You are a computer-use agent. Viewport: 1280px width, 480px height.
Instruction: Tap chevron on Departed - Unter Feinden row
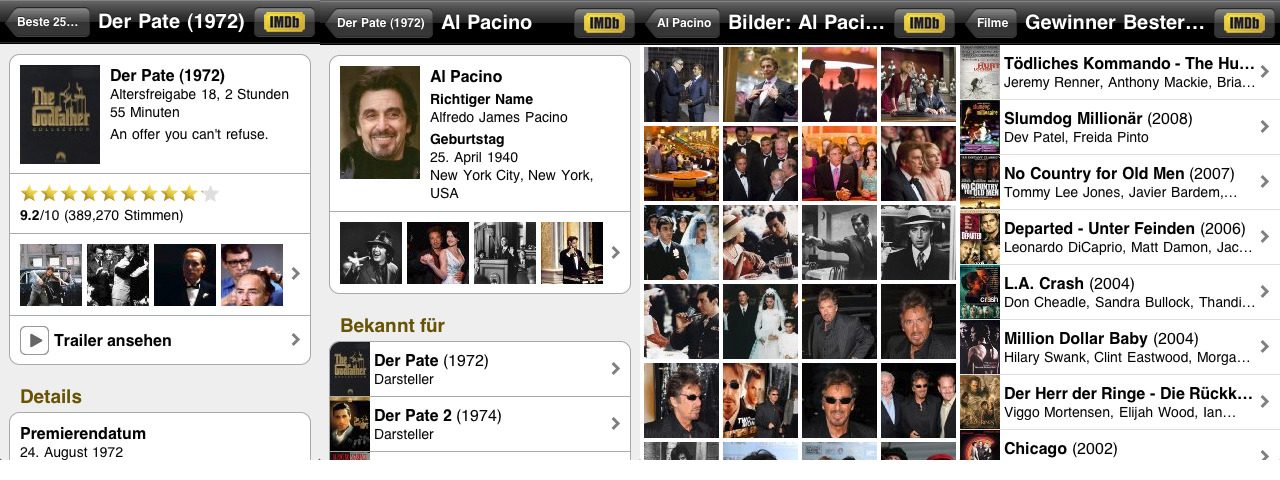coord(1265,237)
